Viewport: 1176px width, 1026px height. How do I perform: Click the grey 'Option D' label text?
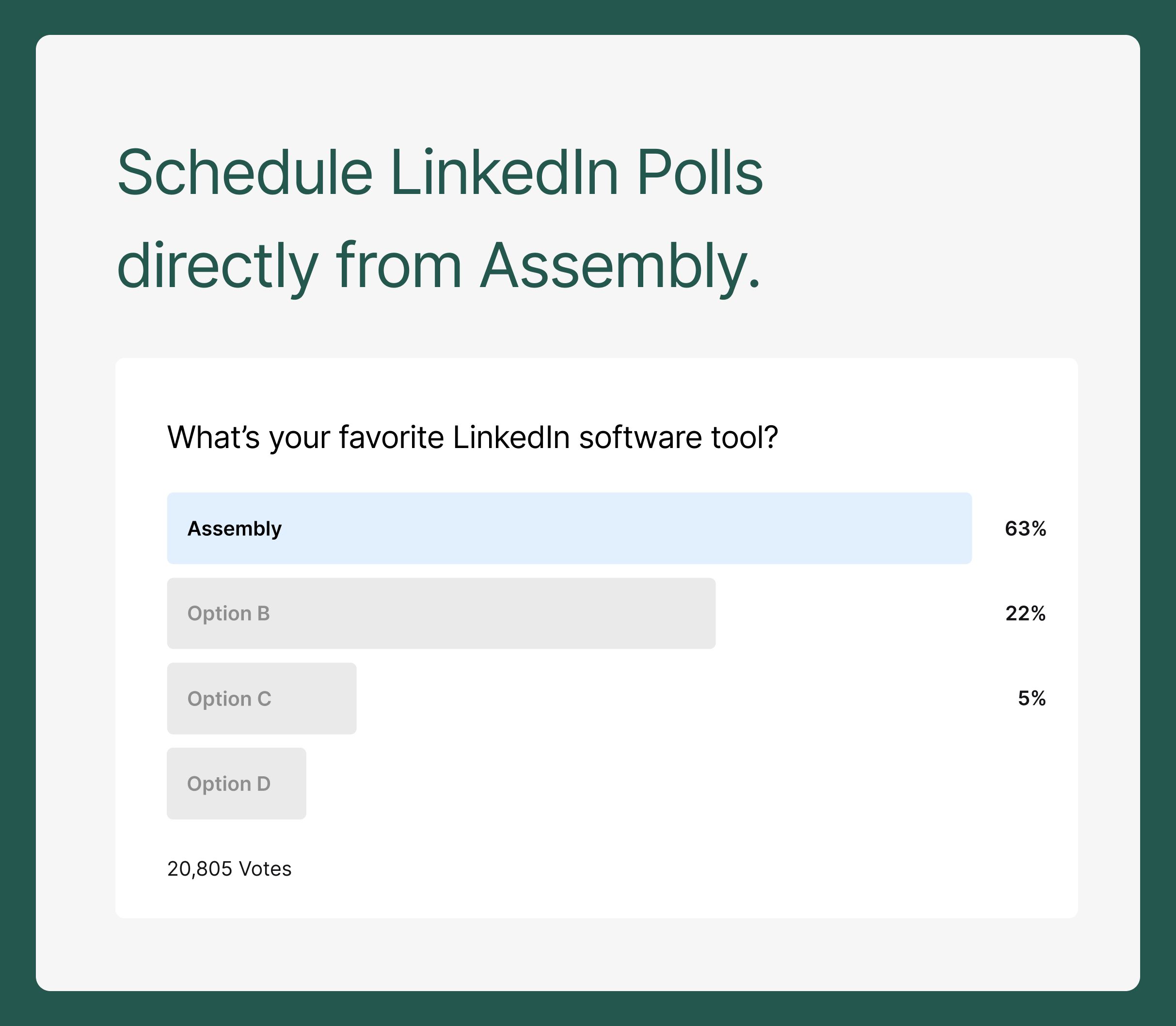point(228,784)
